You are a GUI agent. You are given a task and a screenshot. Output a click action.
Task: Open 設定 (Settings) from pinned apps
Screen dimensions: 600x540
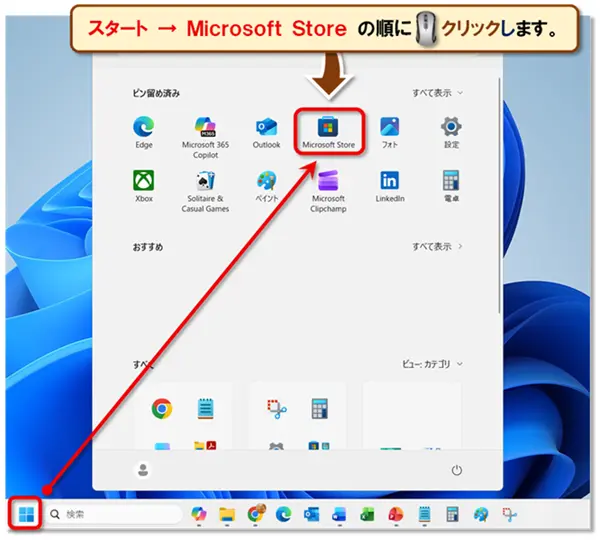[451, 133]
